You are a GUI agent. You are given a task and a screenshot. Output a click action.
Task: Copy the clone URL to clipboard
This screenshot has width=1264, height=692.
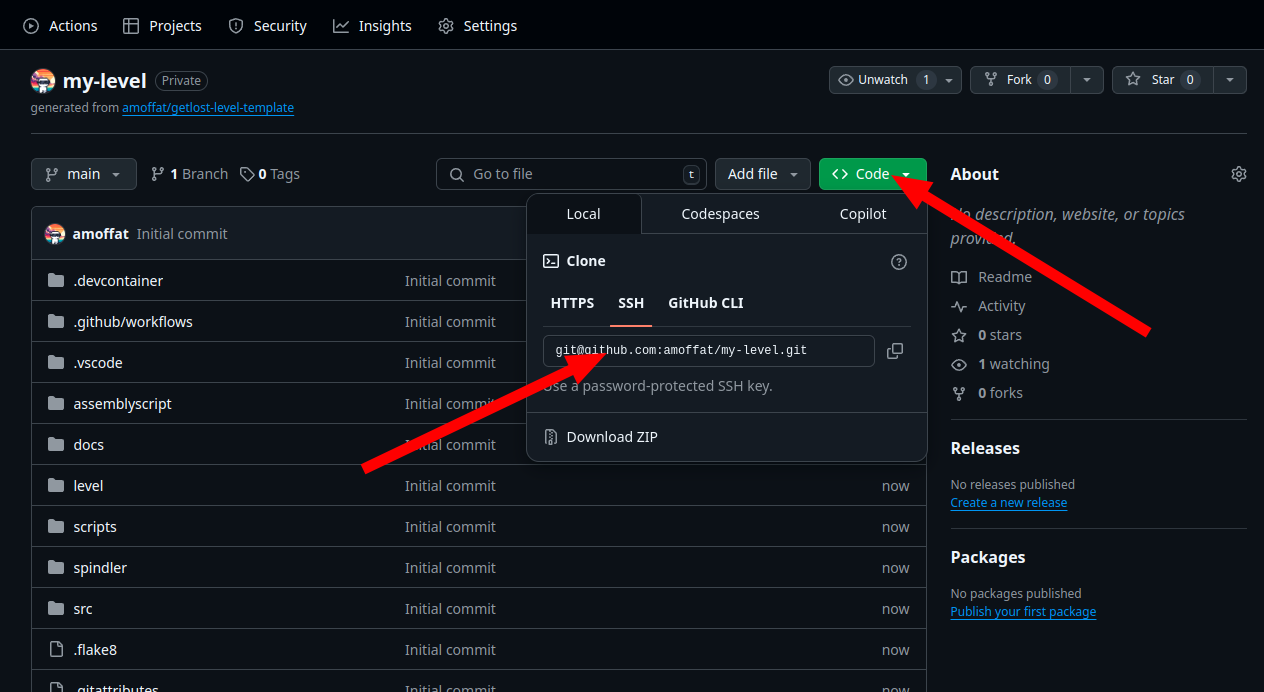coord(895,351)
